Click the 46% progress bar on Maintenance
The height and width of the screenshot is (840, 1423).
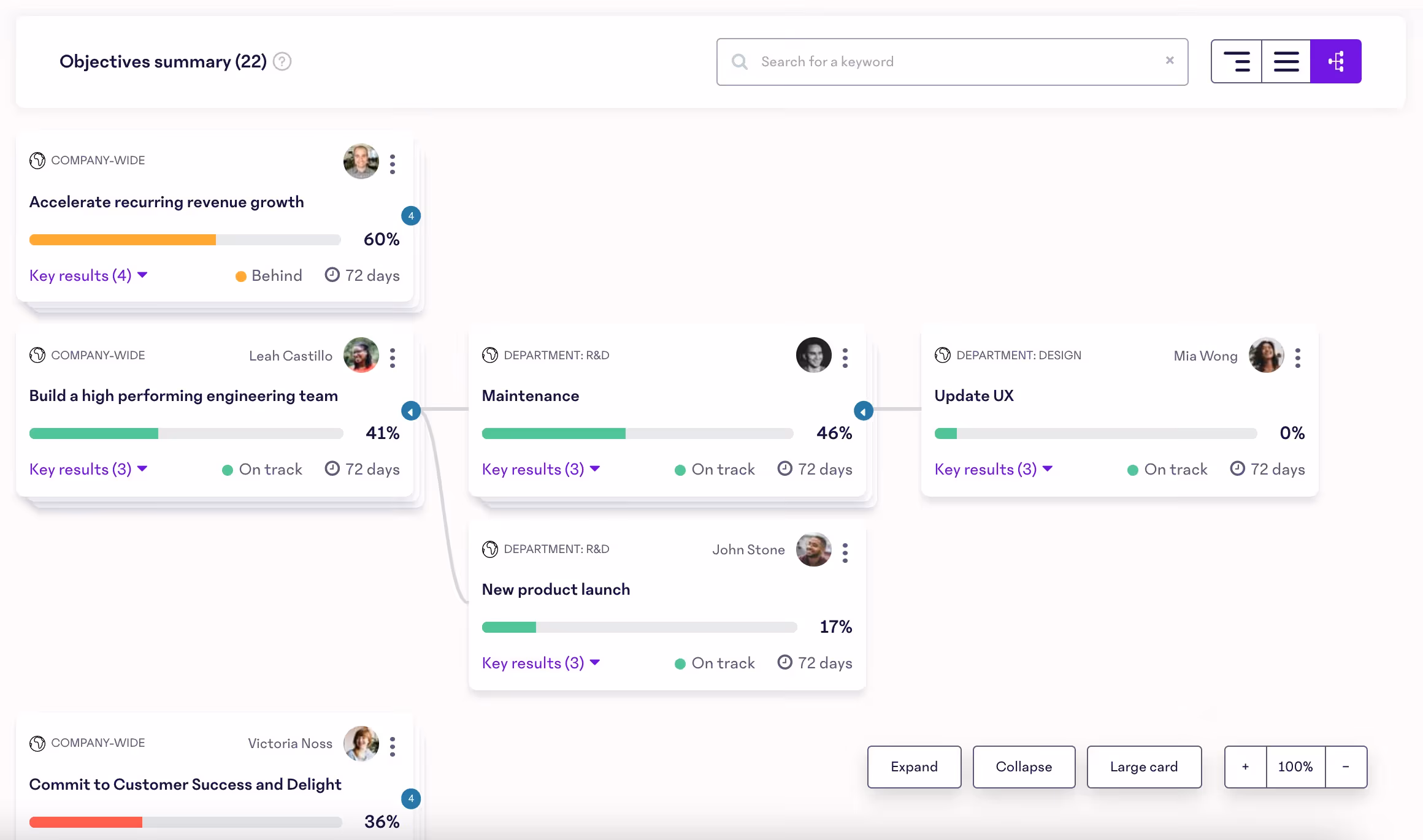(x=638, y=433)
